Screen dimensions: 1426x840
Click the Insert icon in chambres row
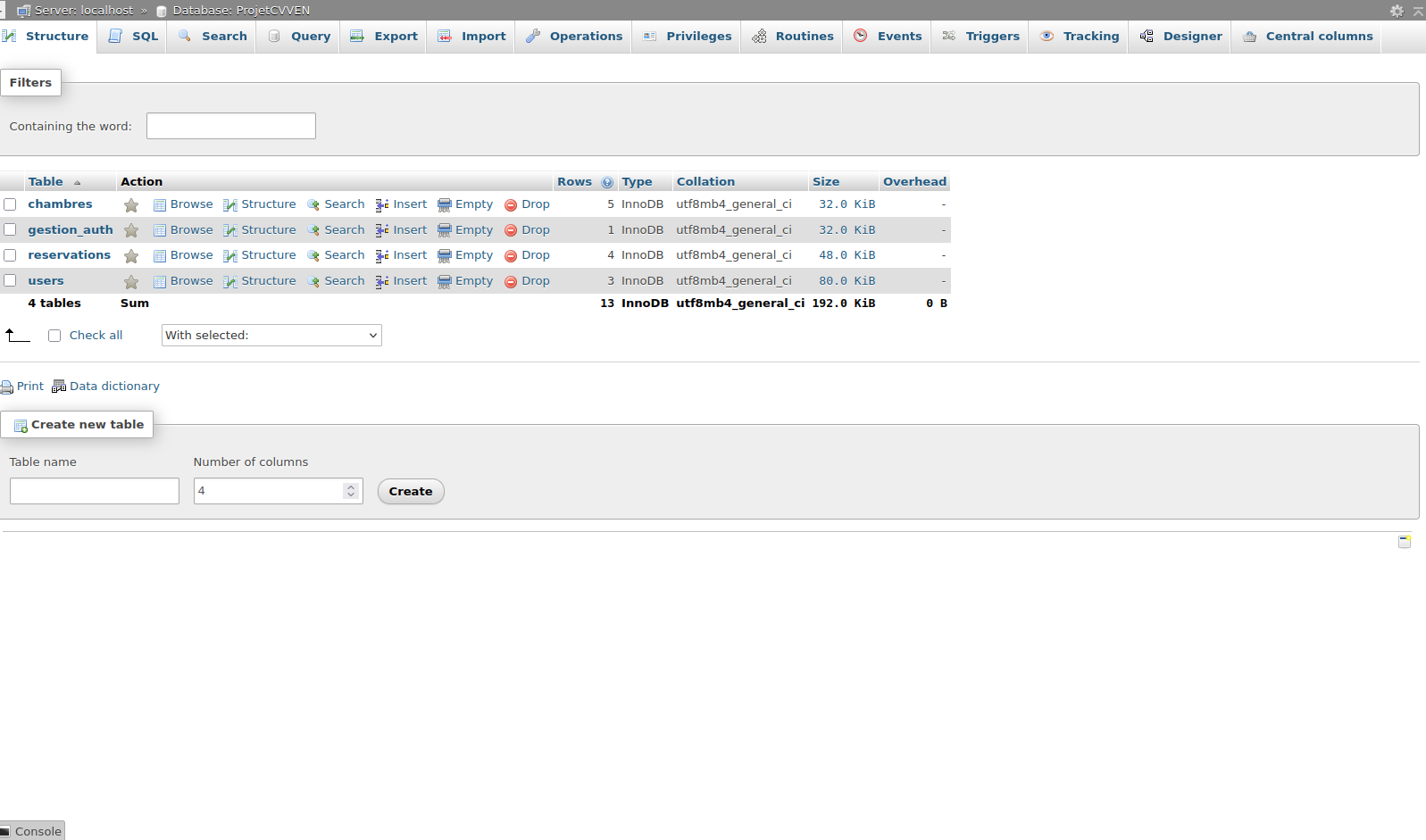(382, 205)
